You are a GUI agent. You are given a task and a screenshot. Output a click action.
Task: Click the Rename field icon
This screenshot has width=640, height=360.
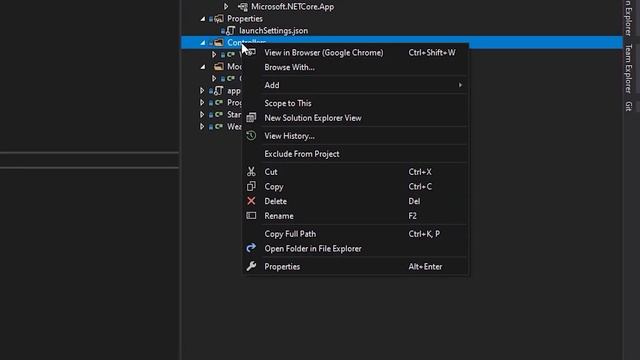click(251, 216)
